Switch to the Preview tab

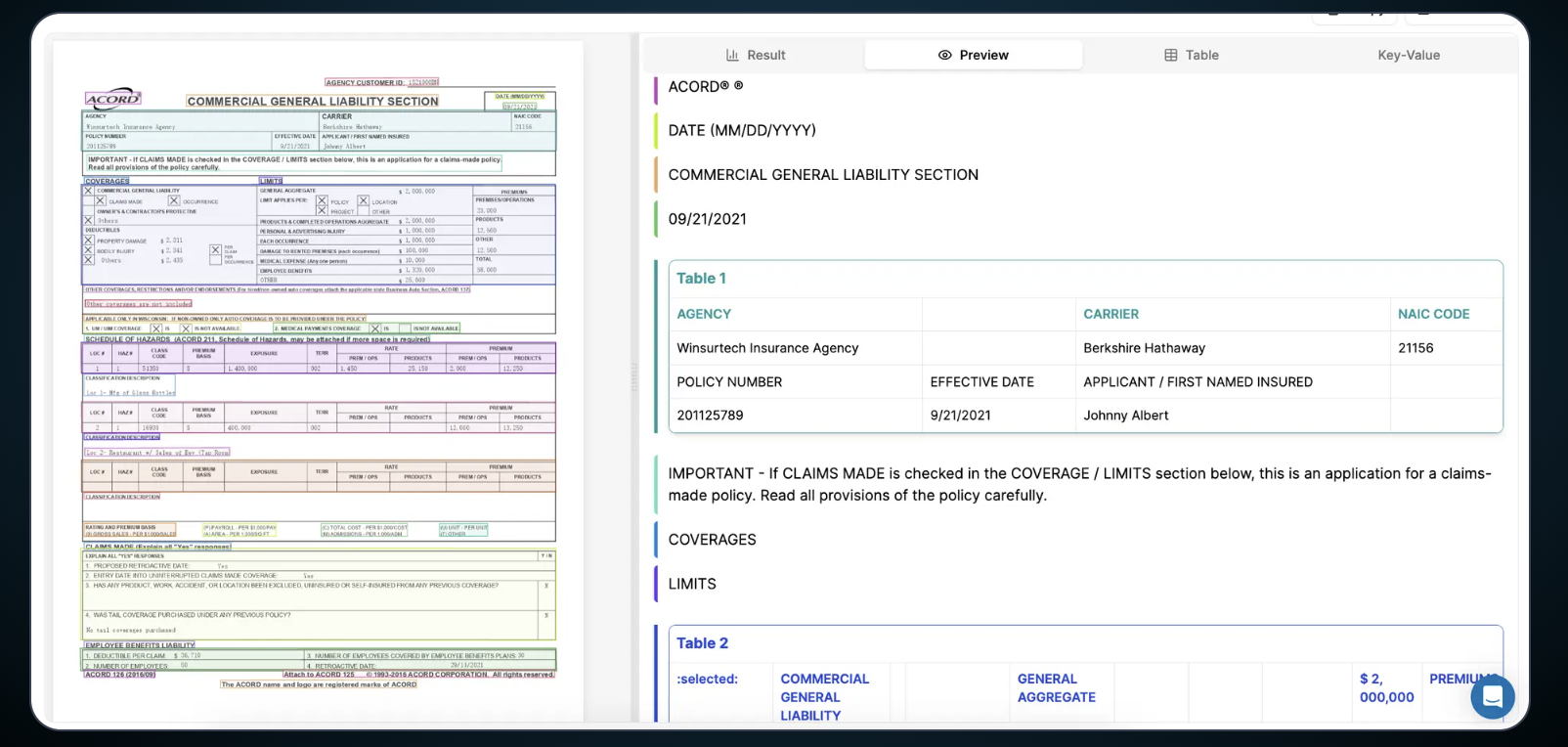click(973, 55)
